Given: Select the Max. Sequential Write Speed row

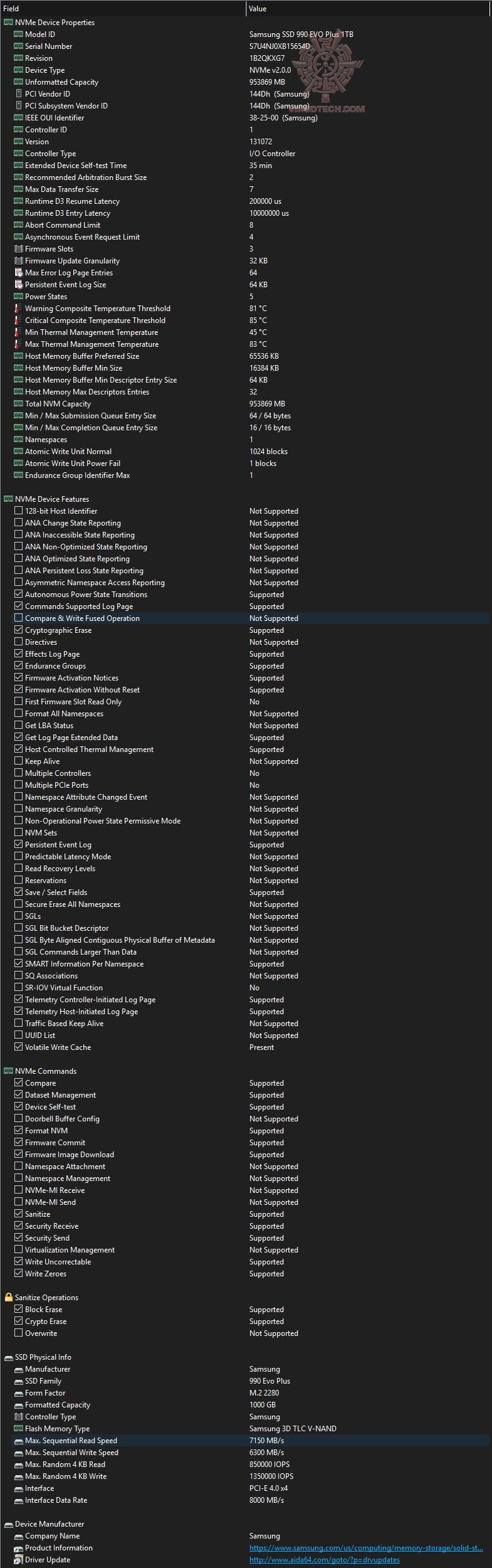Looking at the screenshot, I should coord(251,1453).
